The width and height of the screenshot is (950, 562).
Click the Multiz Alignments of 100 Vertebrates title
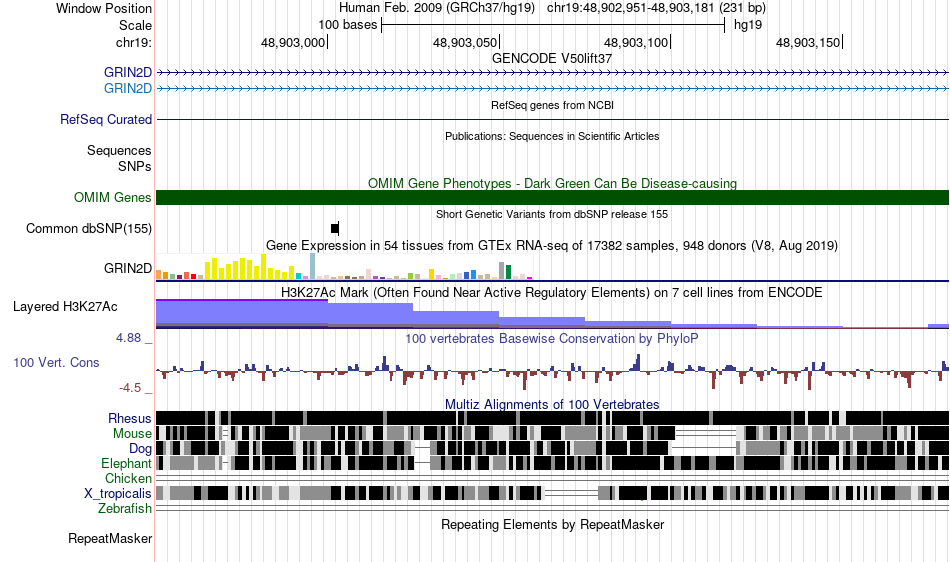[x=552, y=404]
